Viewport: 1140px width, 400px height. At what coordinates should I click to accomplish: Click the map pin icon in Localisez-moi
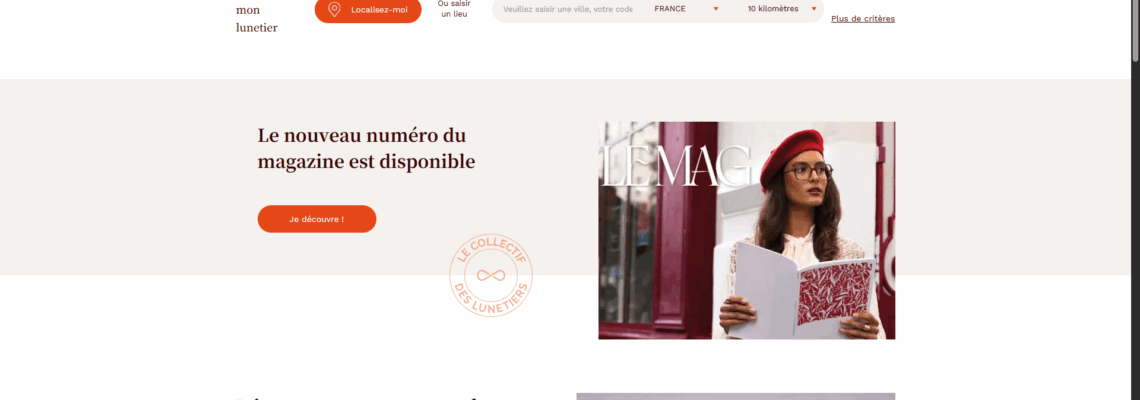pos(334,9)
